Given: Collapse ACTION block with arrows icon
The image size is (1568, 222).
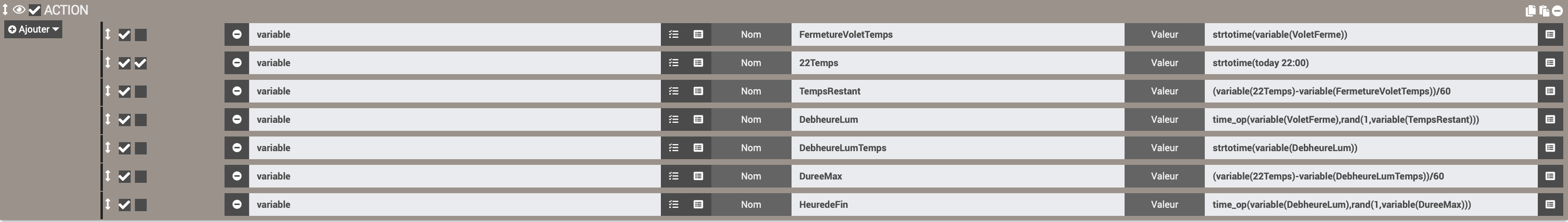Looking at the screenshot, I should [x=6, y=10].
